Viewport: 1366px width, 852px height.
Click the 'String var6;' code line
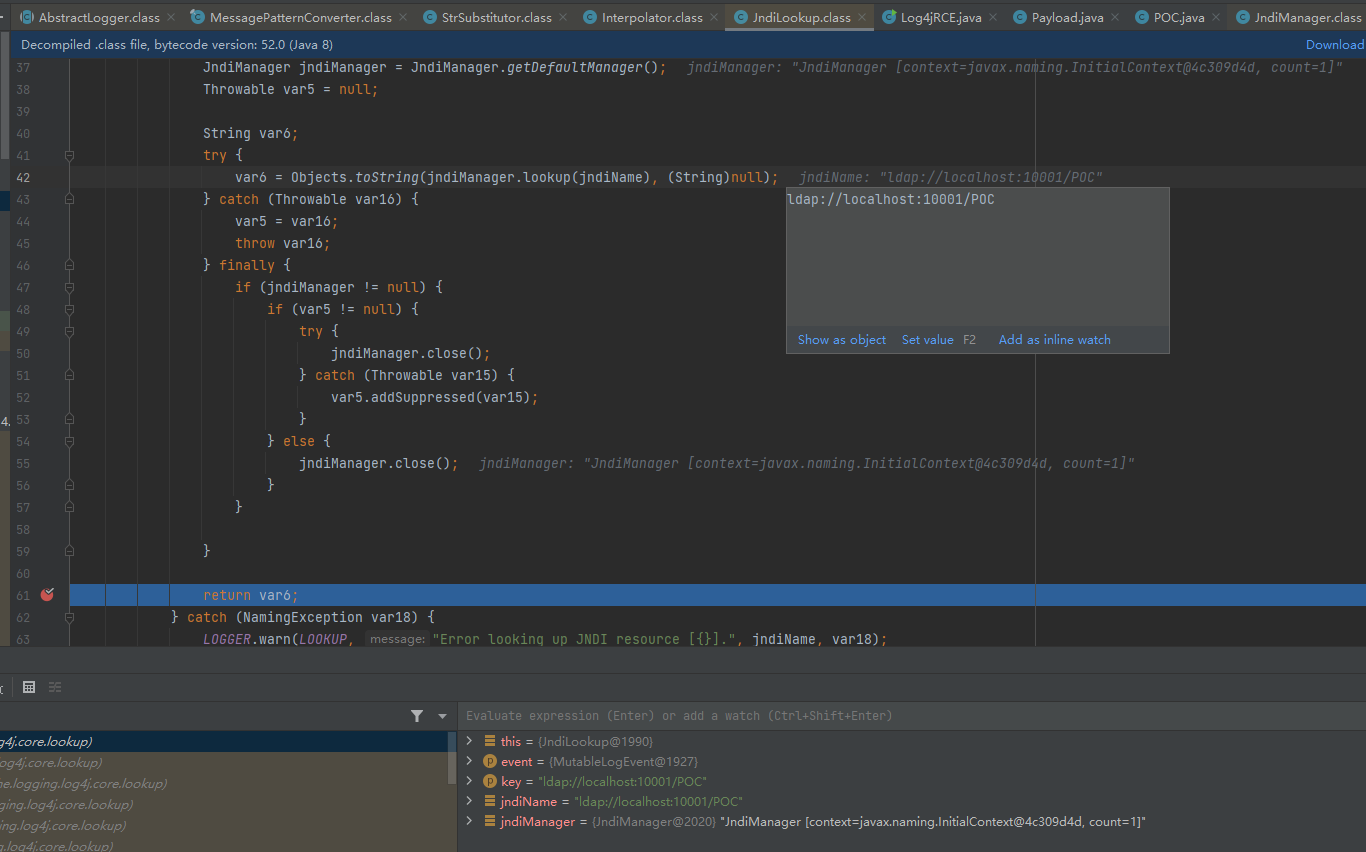251,133
